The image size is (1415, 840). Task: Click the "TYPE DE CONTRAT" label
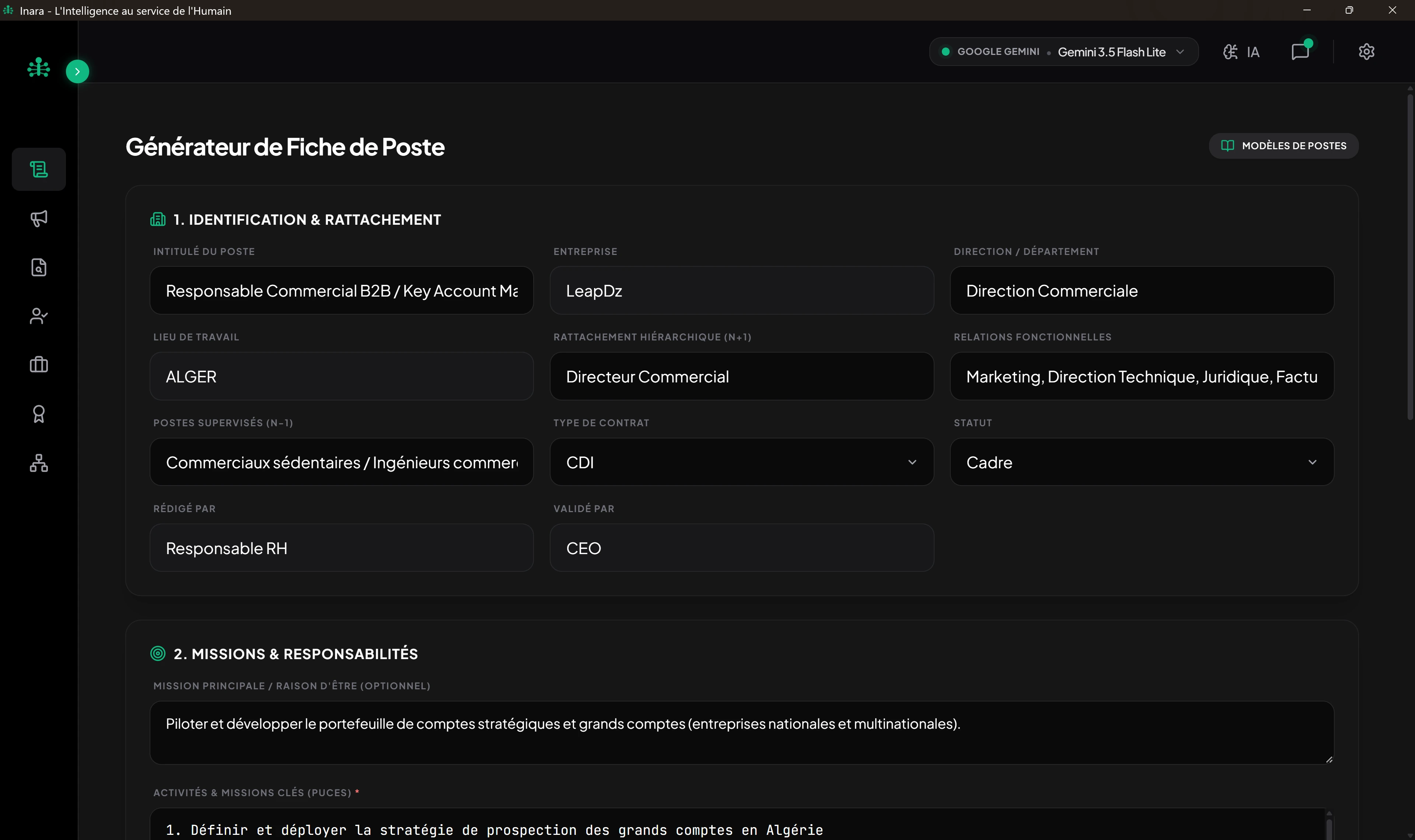tap(601, 423)
